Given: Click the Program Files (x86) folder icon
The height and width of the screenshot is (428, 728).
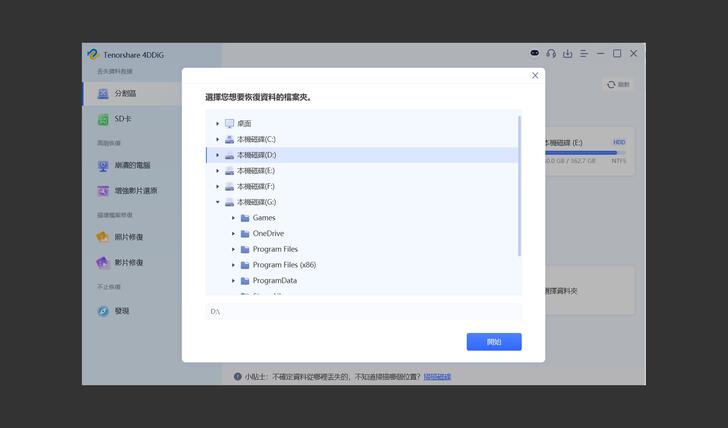Looking at the screenshot, I should pyautogui.click(x=245, y=265).
